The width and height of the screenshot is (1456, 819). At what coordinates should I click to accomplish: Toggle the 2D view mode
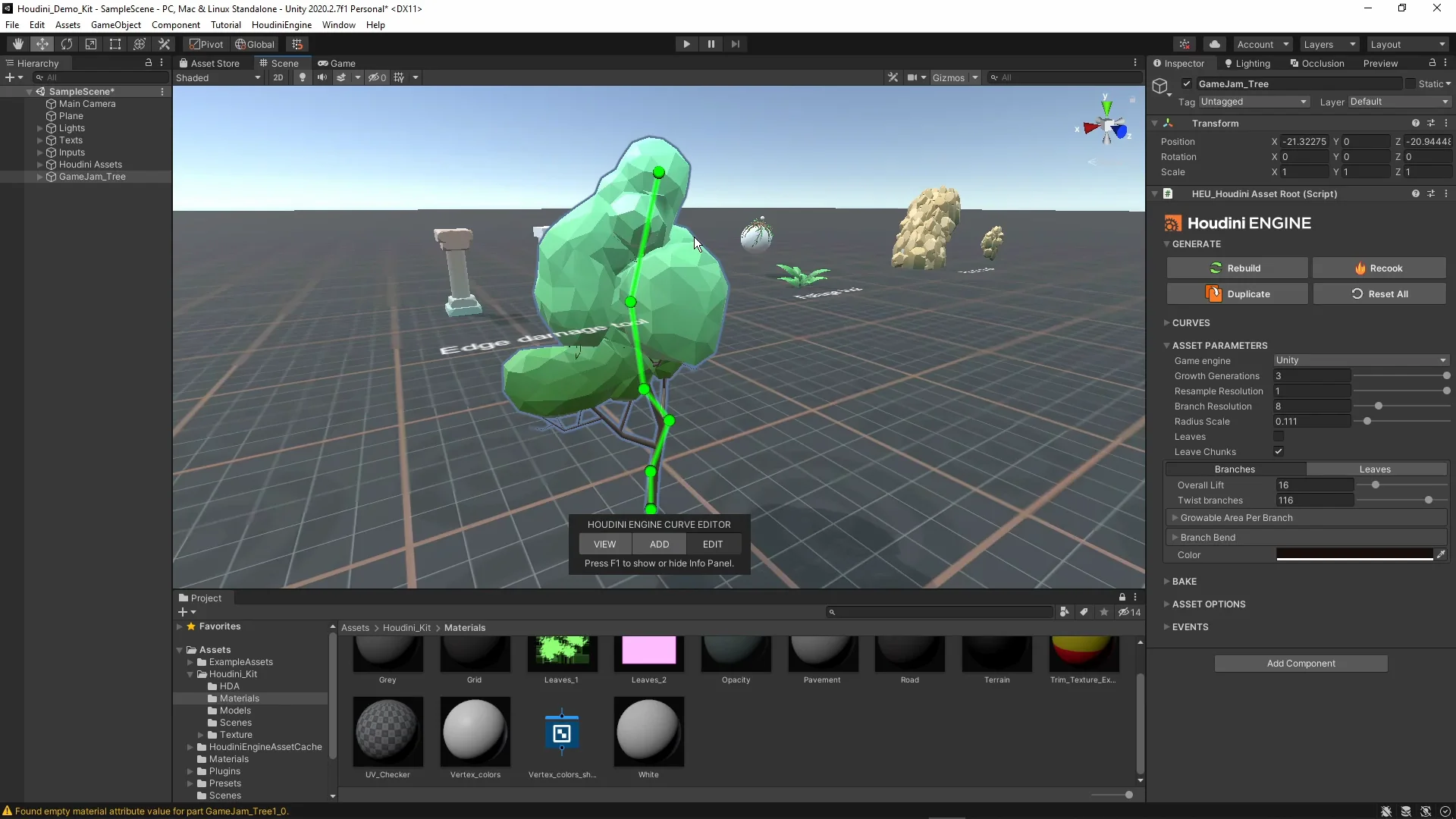click(x=278, y=77)
